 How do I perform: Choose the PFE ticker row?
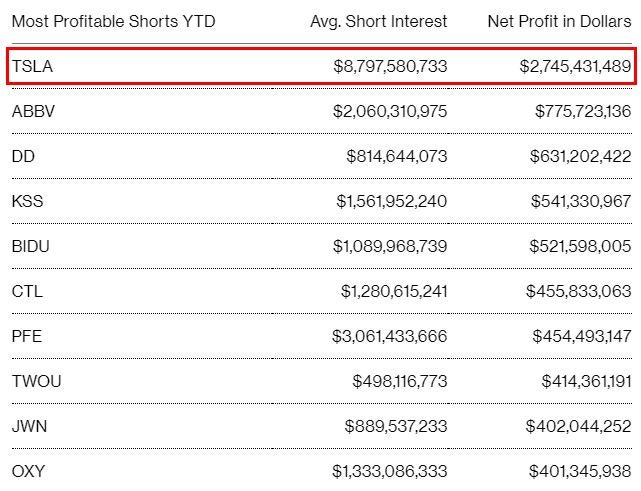click(27, 336)
